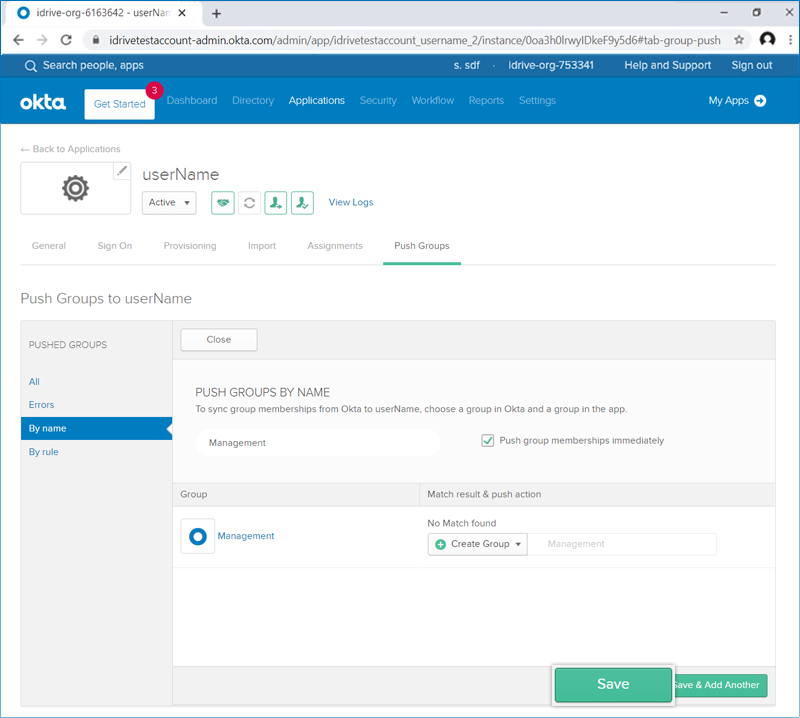
Task: Click Sign out link
Action: pyautogui.click(x=752, y=65)
